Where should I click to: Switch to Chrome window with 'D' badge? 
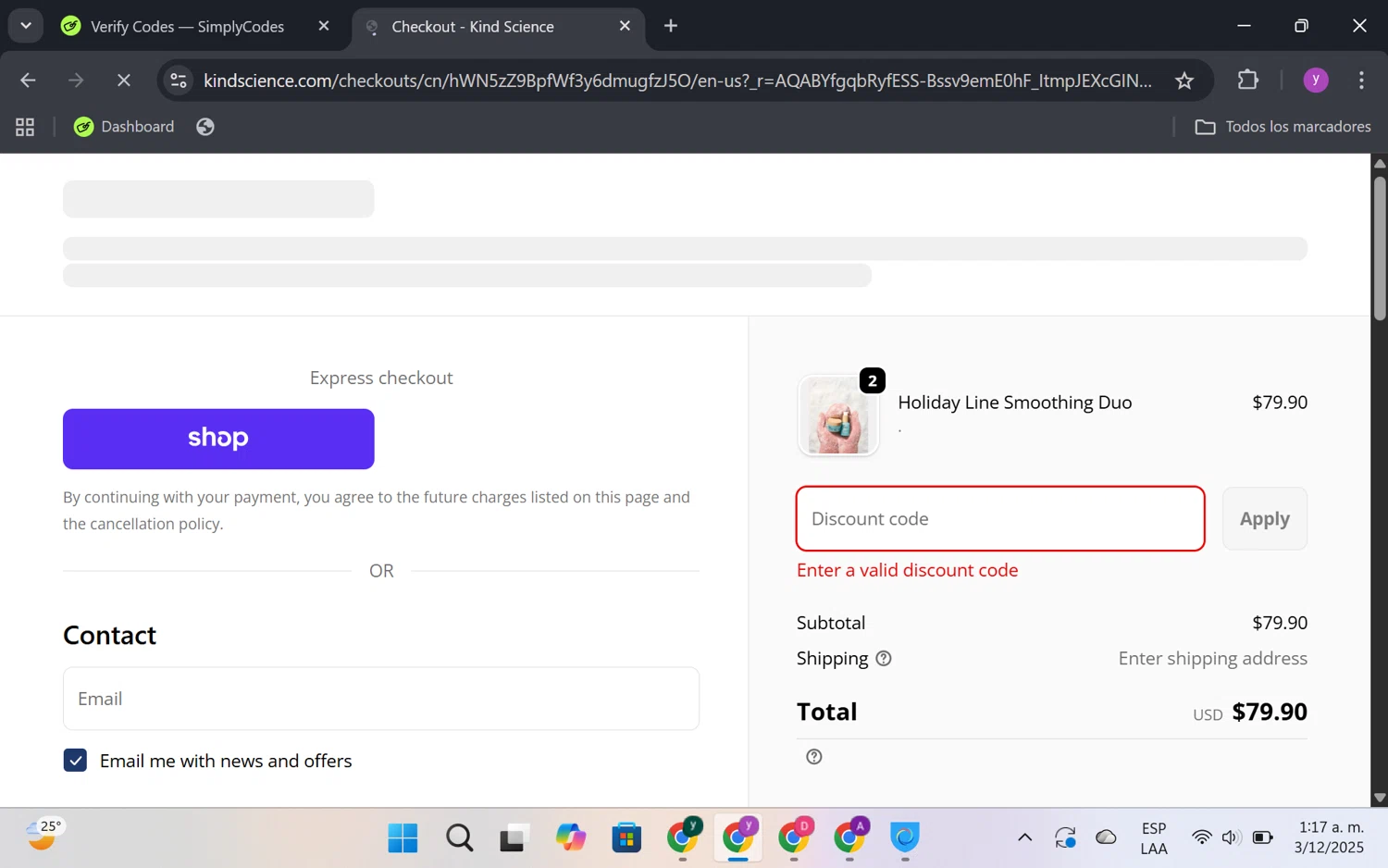coord(794,837)
